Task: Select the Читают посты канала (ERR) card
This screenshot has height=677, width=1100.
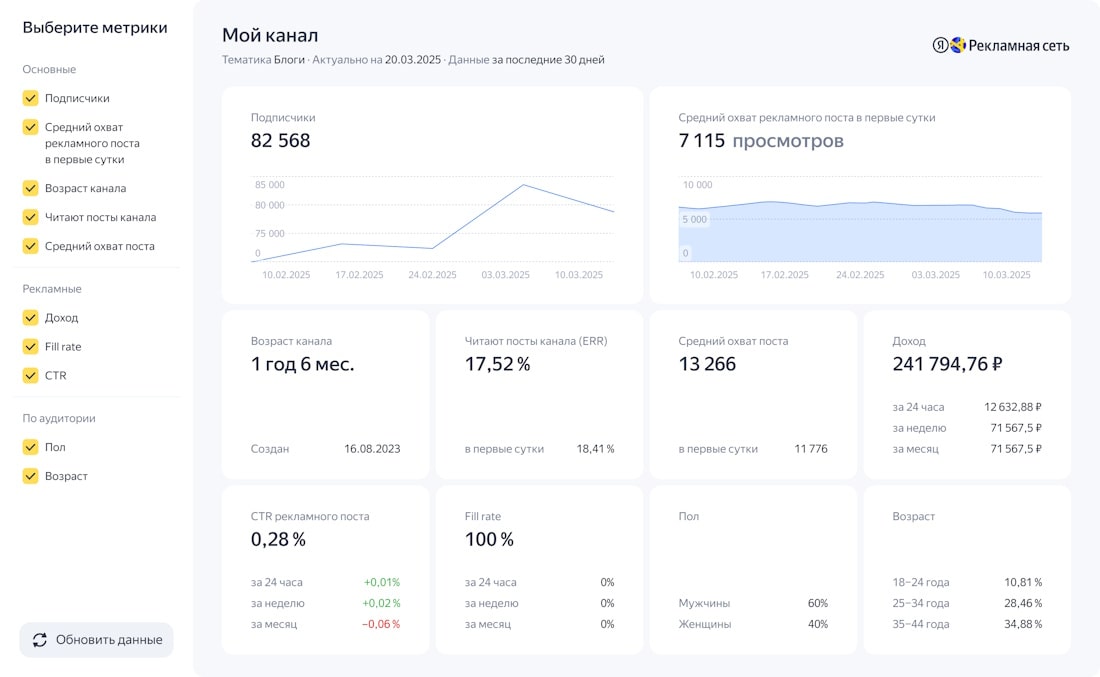Action: point(539,394)
